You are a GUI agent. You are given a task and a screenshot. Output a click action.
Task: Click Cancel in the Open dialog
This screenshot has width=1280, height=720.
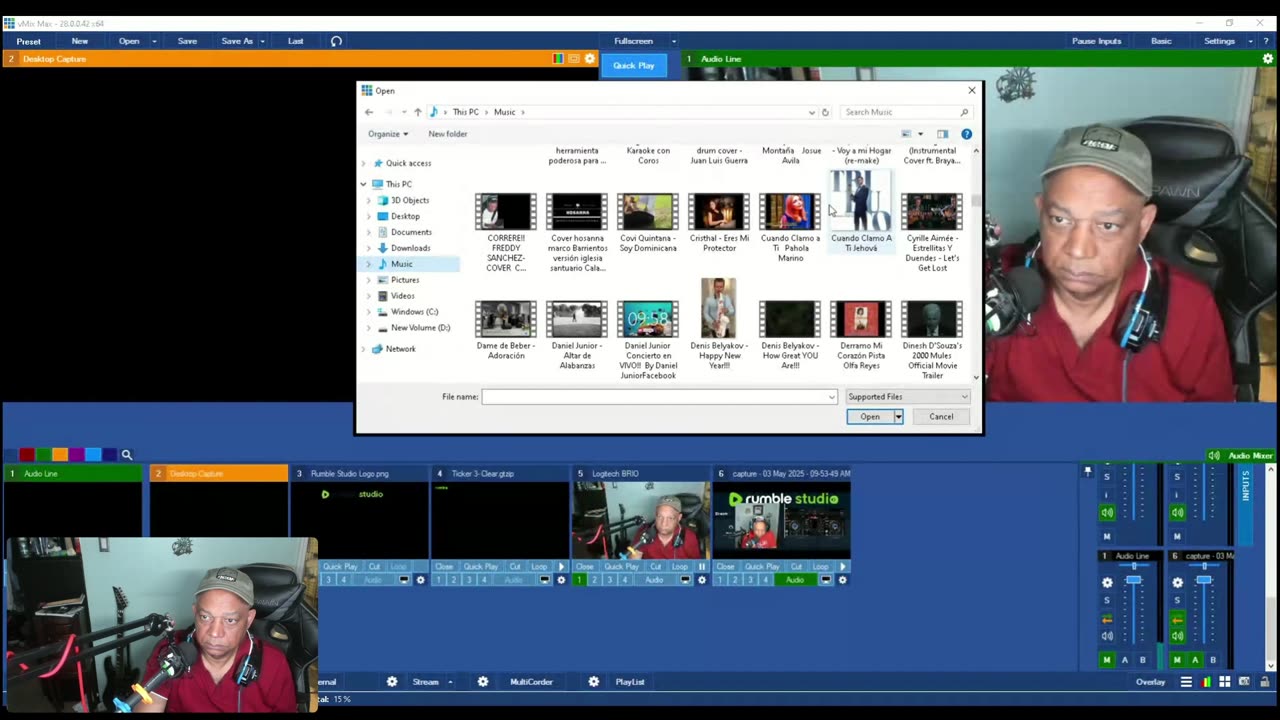pos(941,417)
